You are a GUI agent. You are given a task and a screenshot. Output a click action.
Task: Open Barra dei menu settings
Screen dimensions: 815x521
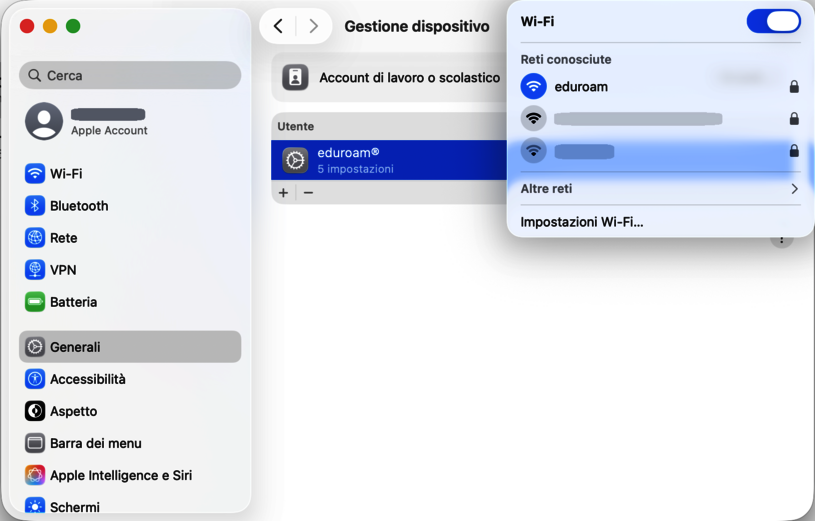[95, 443]
